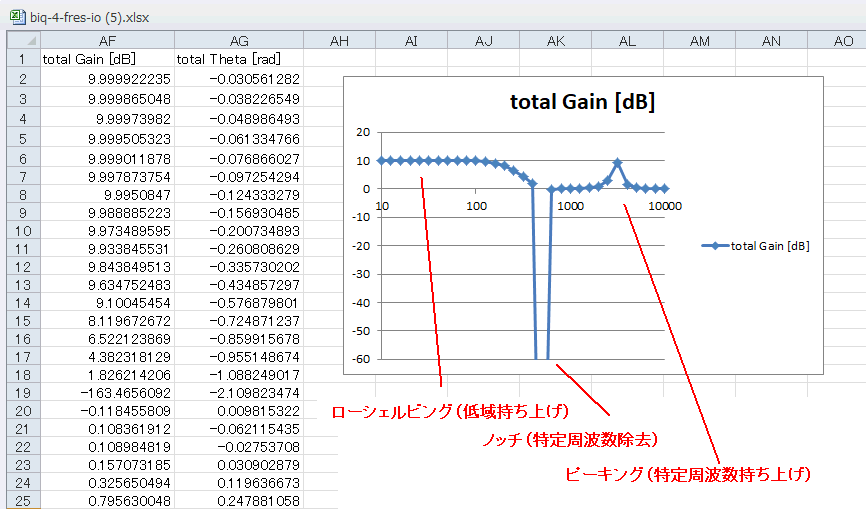Image resolution: width=866 pixels, height=509 pixels.
Task: Select column AN header
Action: tap(771, 41)
